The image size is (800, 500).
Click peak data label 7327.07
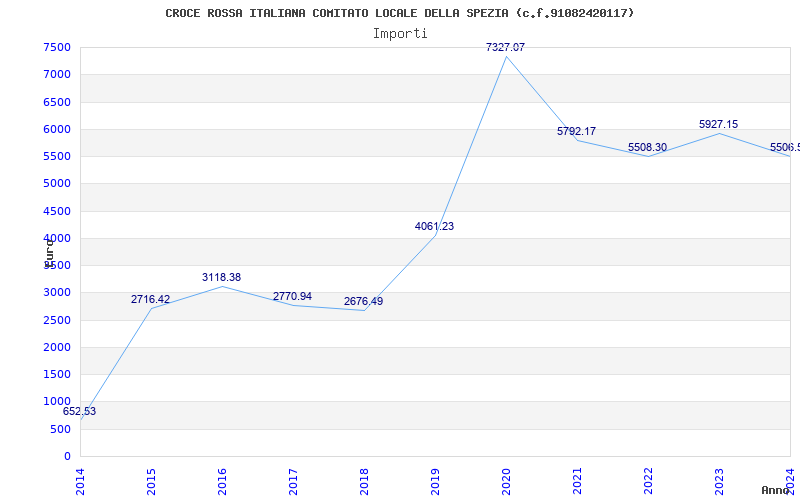tap(505, 47)
